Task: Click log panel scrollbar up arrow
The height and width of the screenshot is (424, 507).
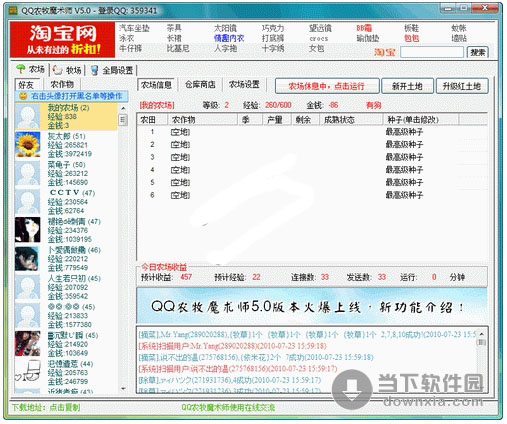Action: tap(482, 334)
